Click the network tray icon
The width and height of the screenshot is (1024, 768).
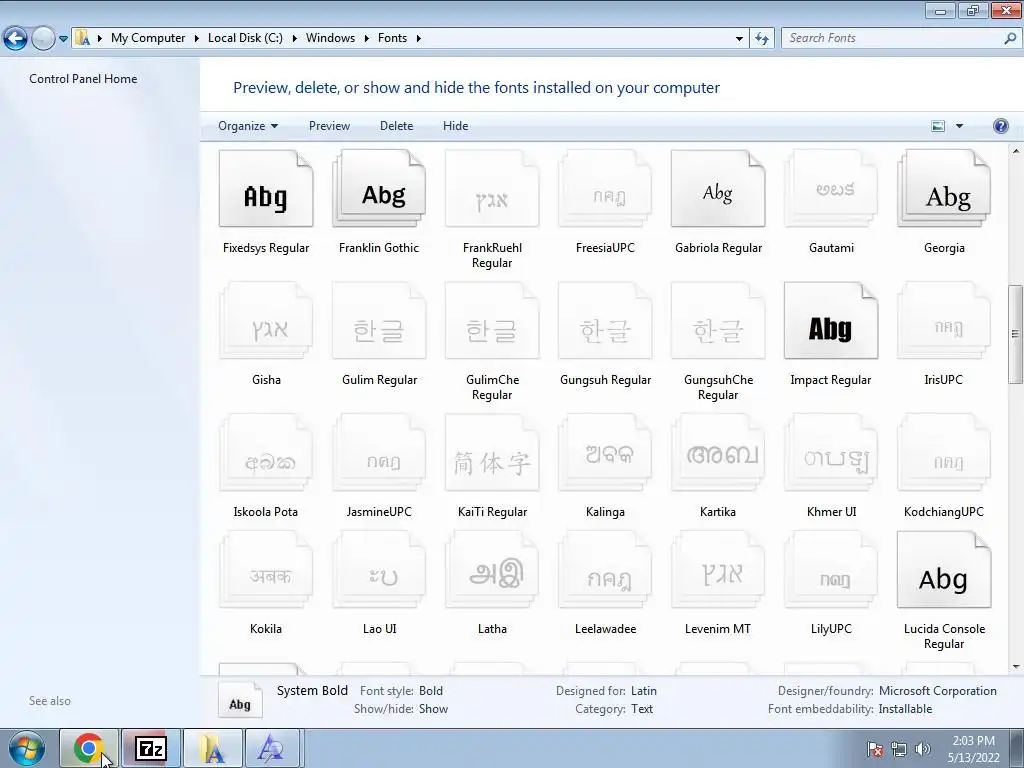(x=899, y=749)
